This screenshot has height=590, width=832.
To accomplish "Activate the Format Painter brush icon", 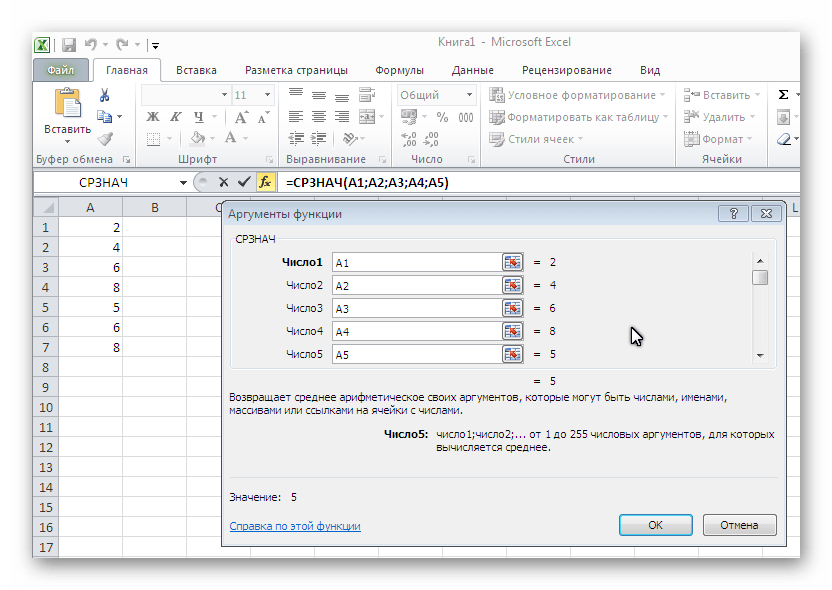I will click(x=104, y=139).
